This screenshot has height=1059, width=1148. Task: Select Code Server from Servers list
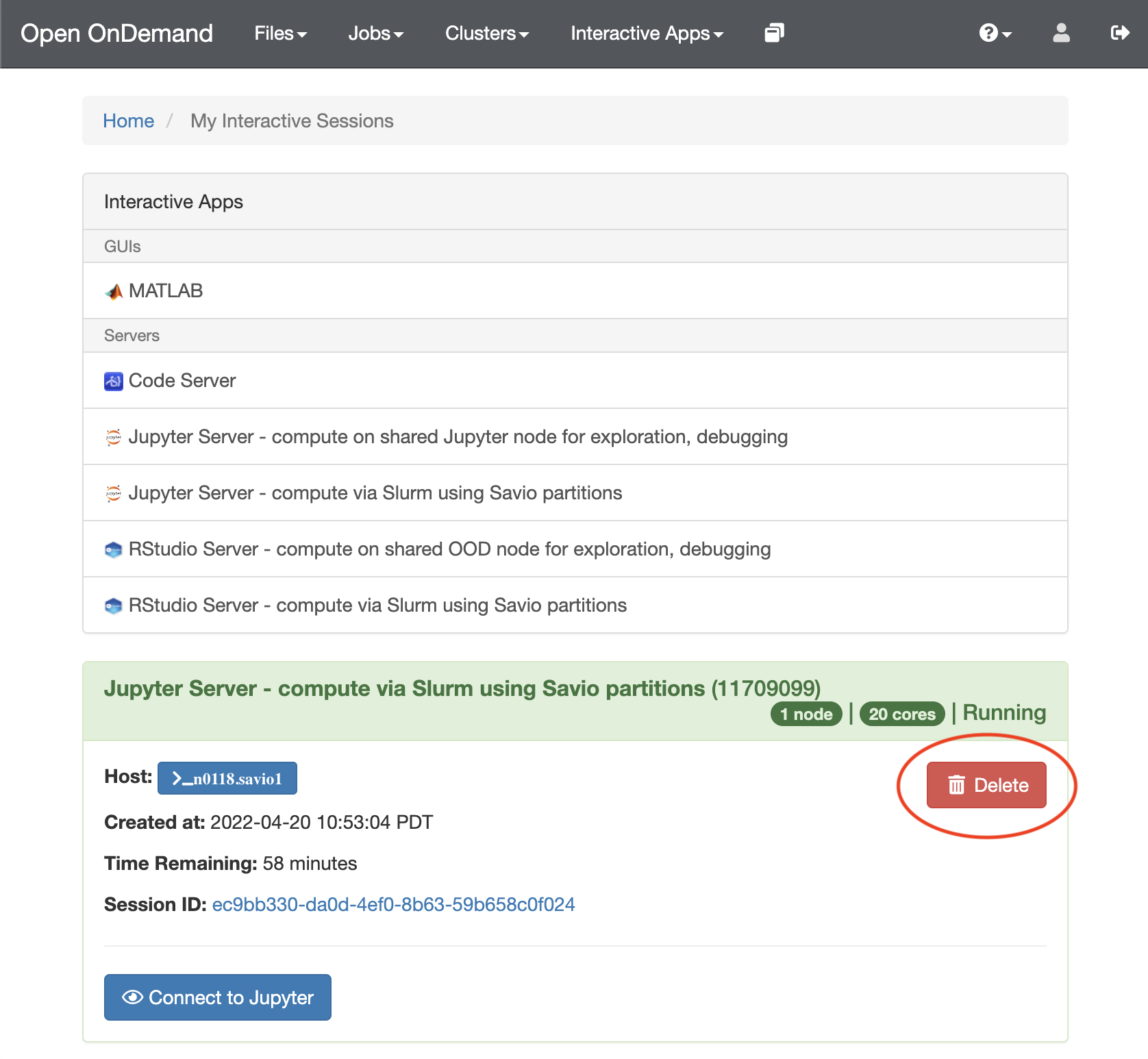[x=575, y=380]
